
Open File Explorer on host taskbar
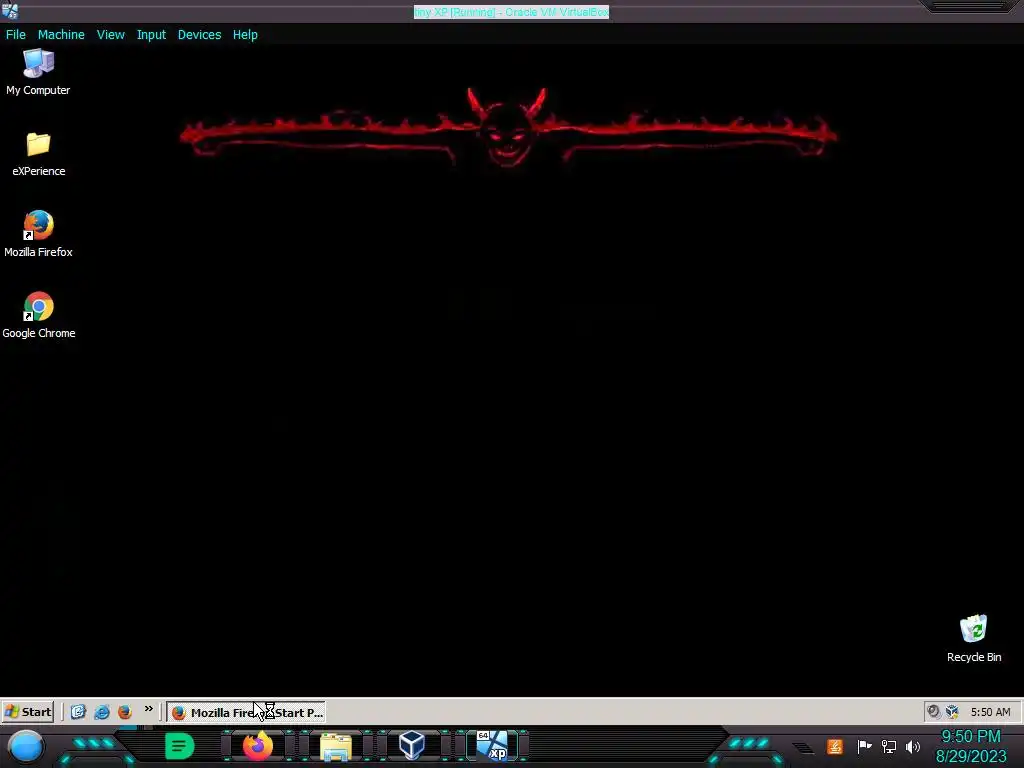pos(336,747)
